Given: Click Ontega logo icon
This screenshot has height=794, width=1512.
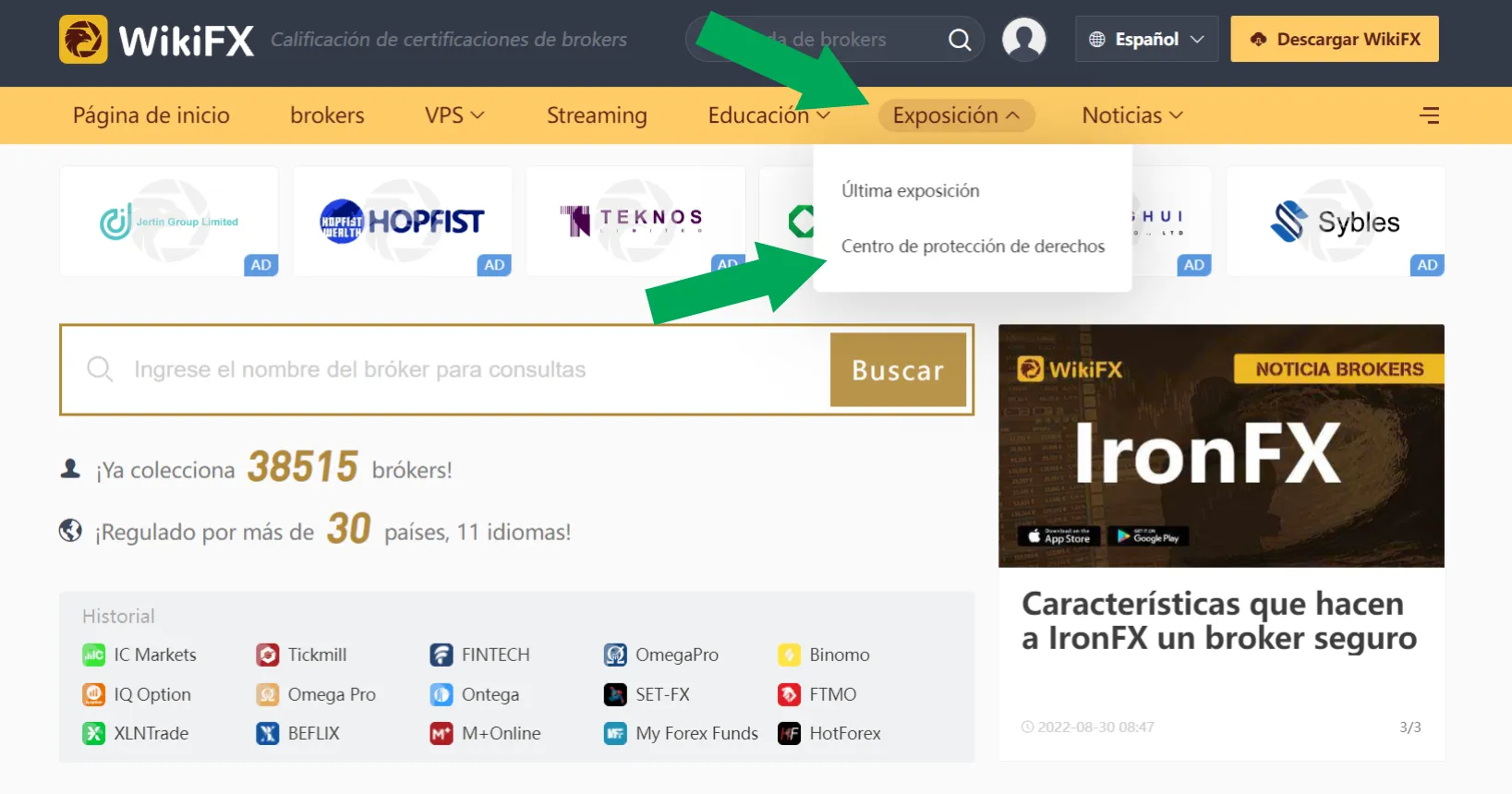Looking at the screenshot, I should [x=442, y=694].
